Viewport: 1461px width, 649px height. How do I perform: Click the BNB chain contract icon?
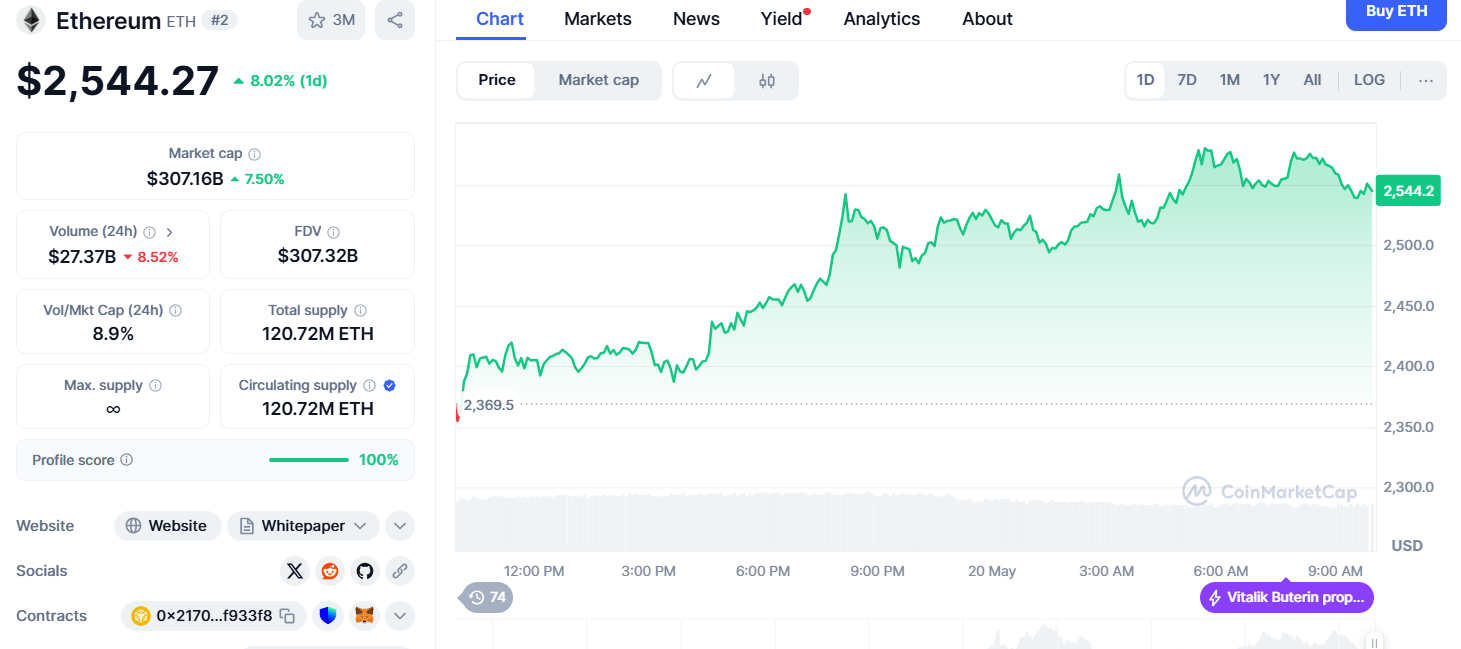140,616
